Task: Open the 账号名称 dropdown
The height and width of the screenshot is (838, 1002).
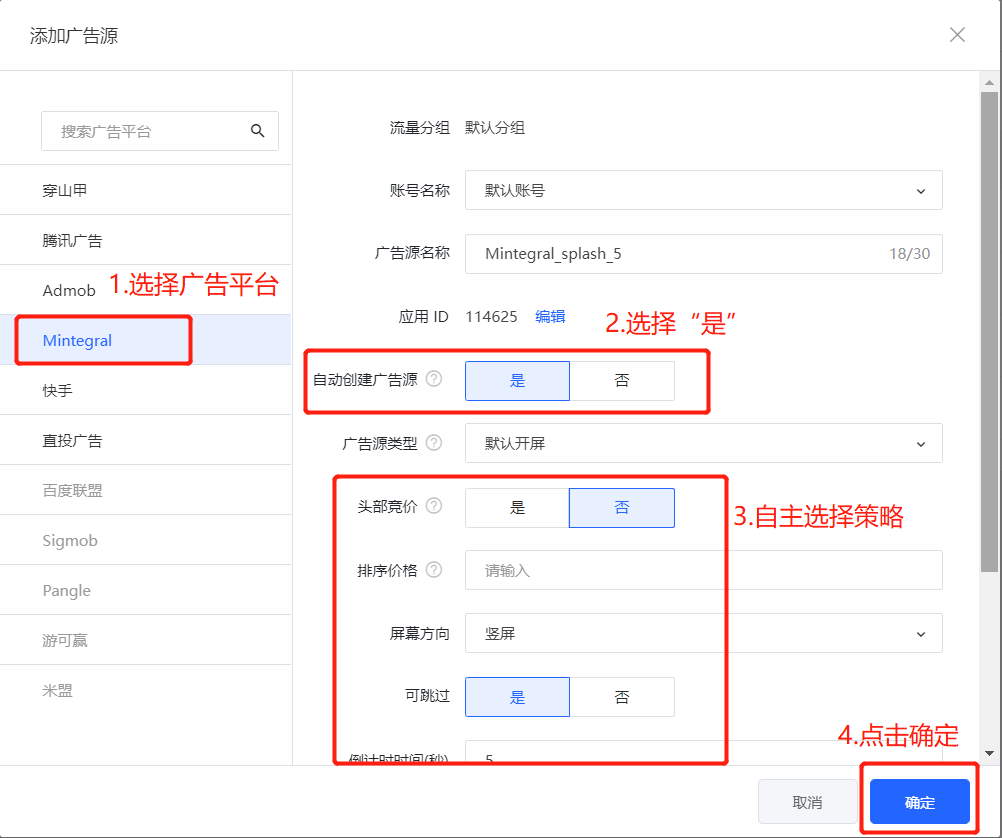Action: [703, 190]
